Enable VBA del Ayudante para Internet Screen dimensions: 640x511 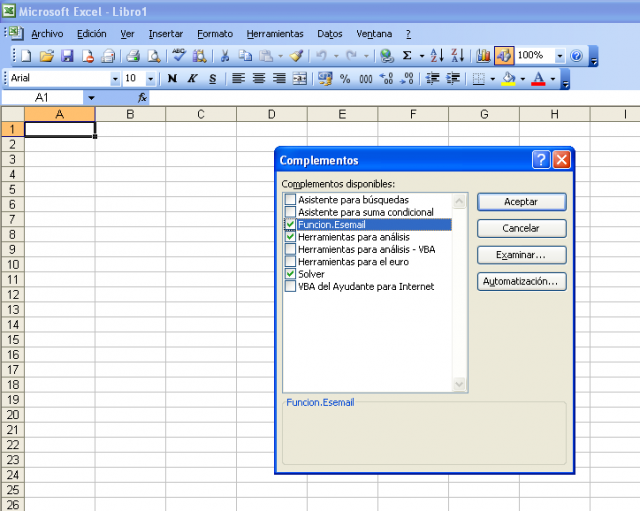click(290, 286)
